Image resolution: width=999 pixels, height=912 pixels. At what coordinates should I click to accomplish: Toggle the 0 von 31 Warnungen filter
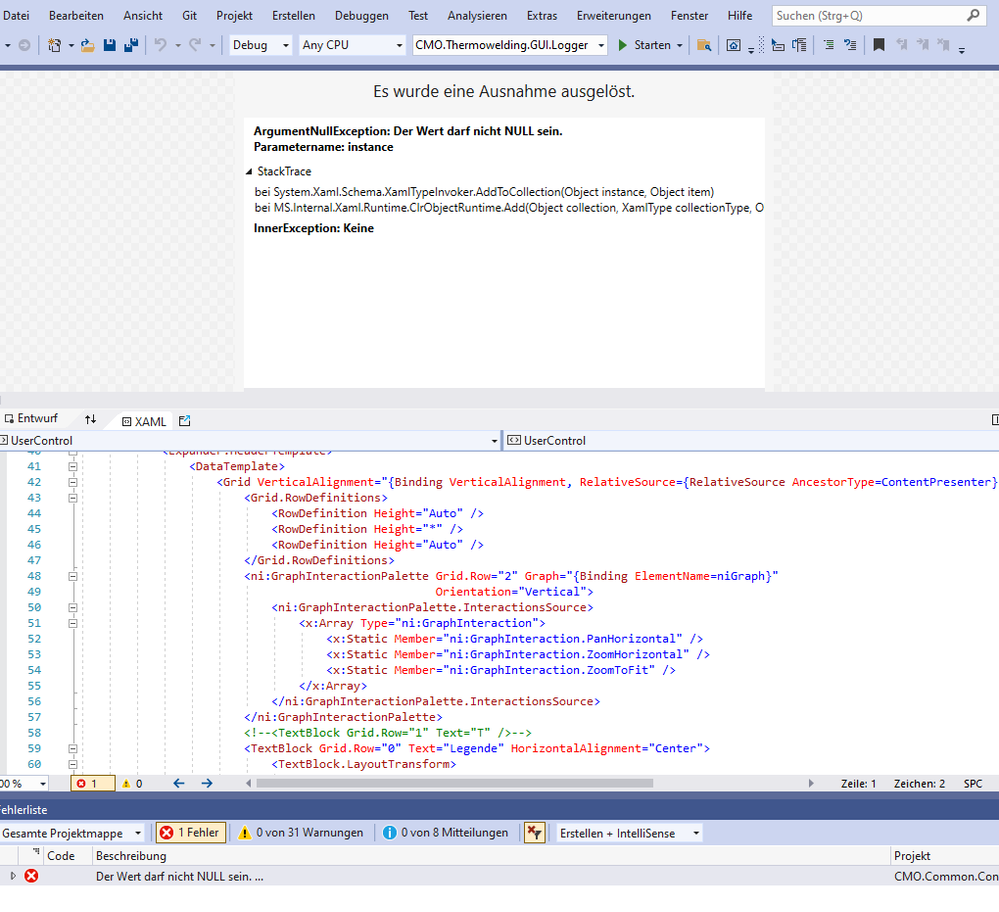(x=301, y=833)
